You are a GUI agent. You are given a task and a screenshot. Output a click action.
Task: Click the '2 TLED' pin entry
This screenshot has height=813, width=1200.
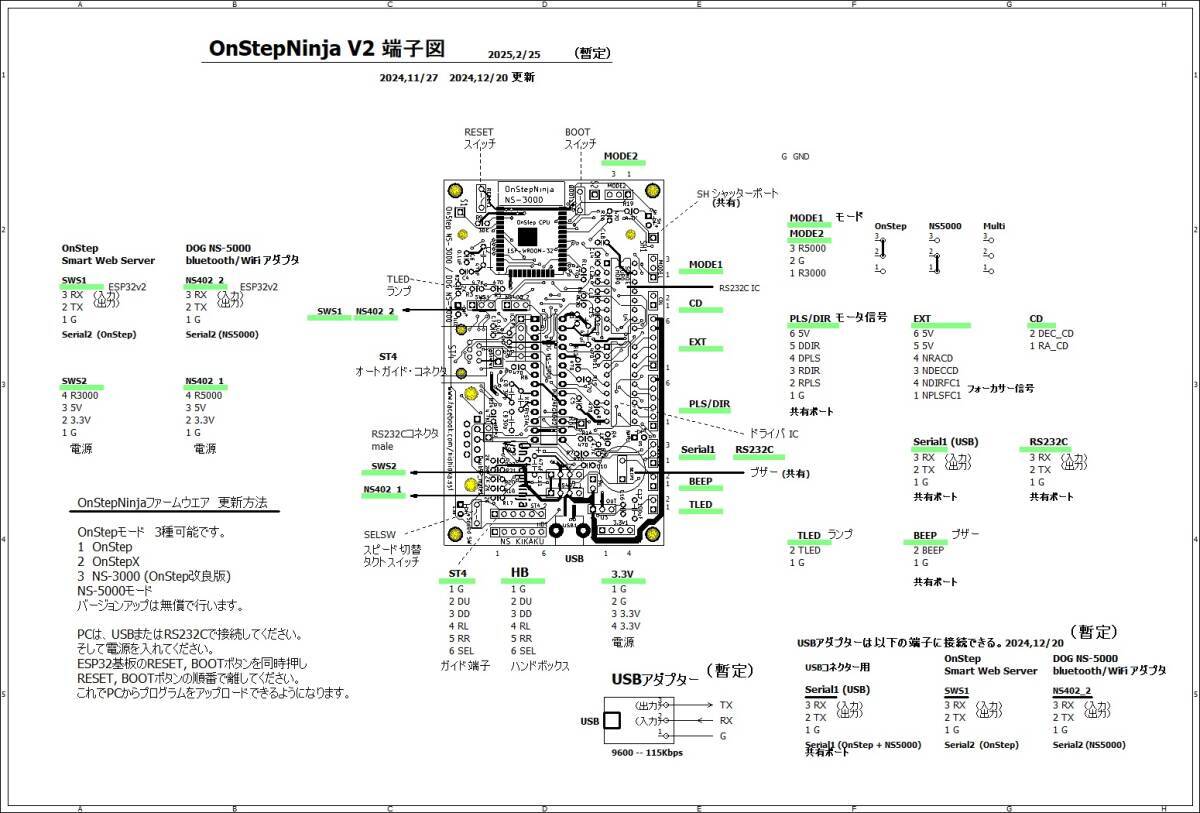click(x=805, y=550)
